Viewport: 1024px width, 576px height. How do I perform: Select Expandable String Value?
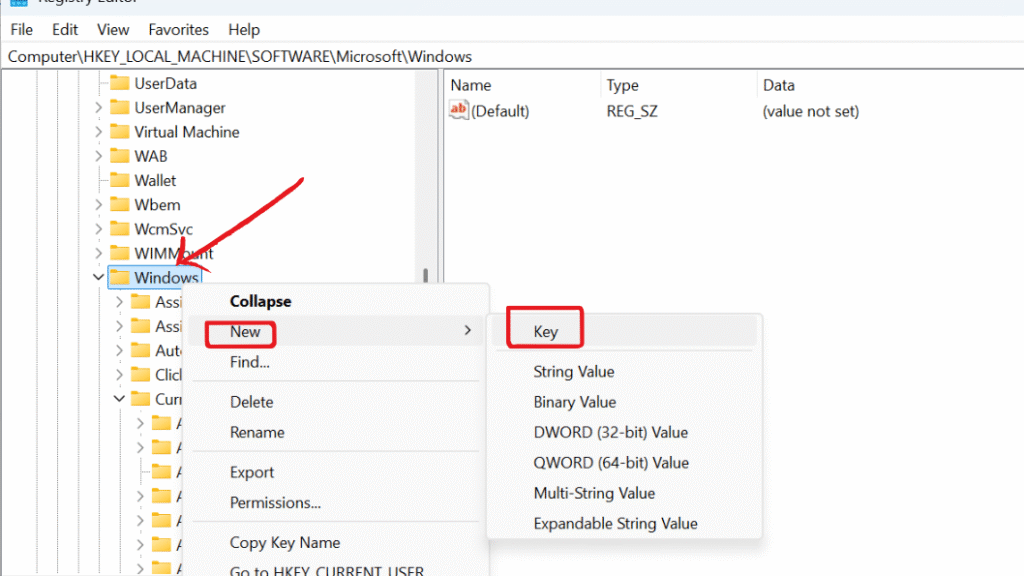(615, 523)
